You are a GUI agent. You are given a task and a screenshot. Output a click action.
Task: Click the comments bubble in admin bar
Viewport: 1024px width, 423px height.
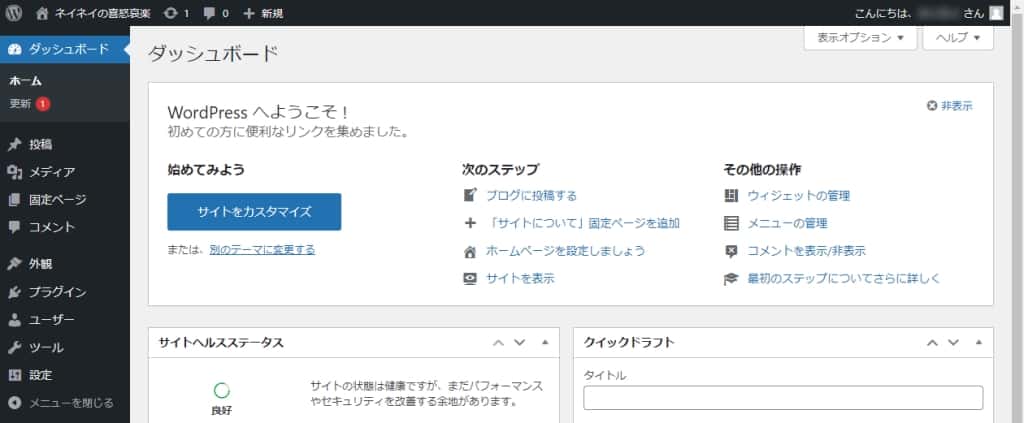click(x=209, y=13)
